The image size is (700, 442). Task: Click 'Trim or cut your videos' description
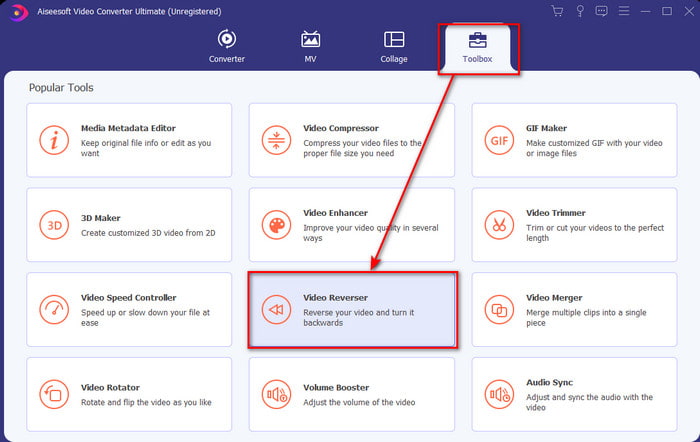[x=595, y=233]
